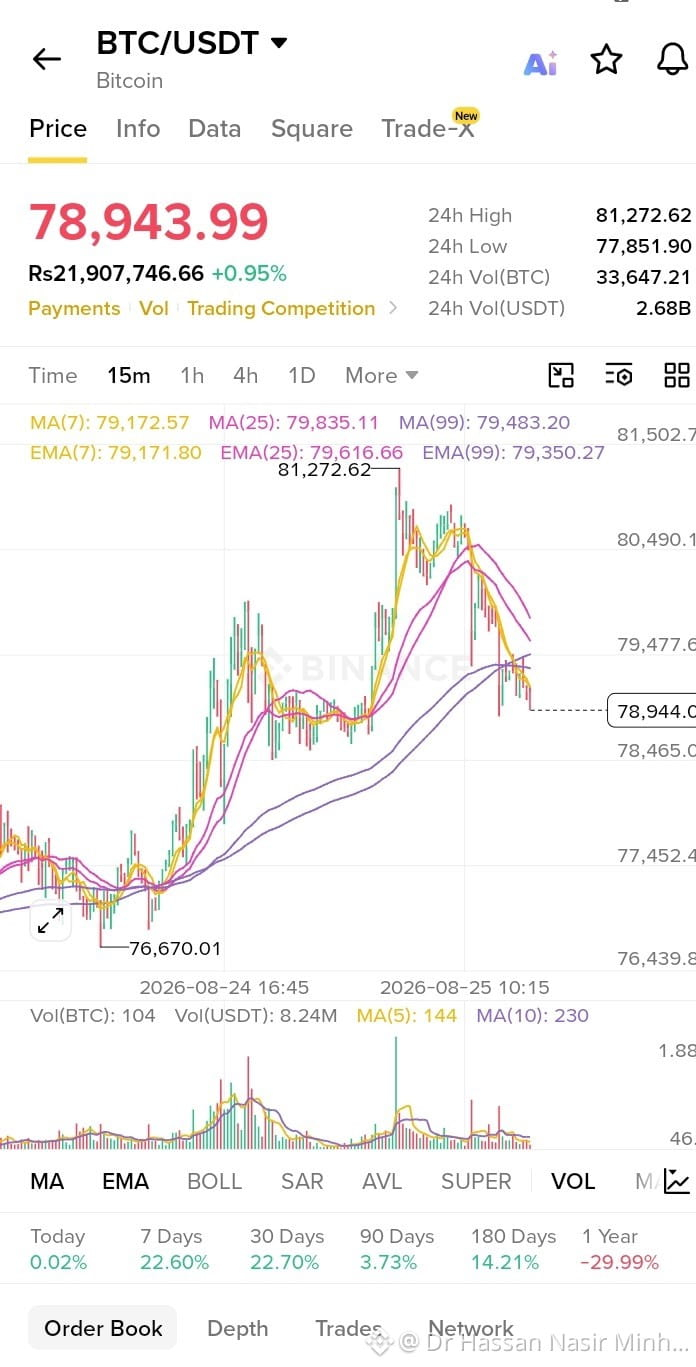Screen dimensions: 696x1367
Task: Click the 7 Days change 22.60%
Action: tap(175, 1263)
